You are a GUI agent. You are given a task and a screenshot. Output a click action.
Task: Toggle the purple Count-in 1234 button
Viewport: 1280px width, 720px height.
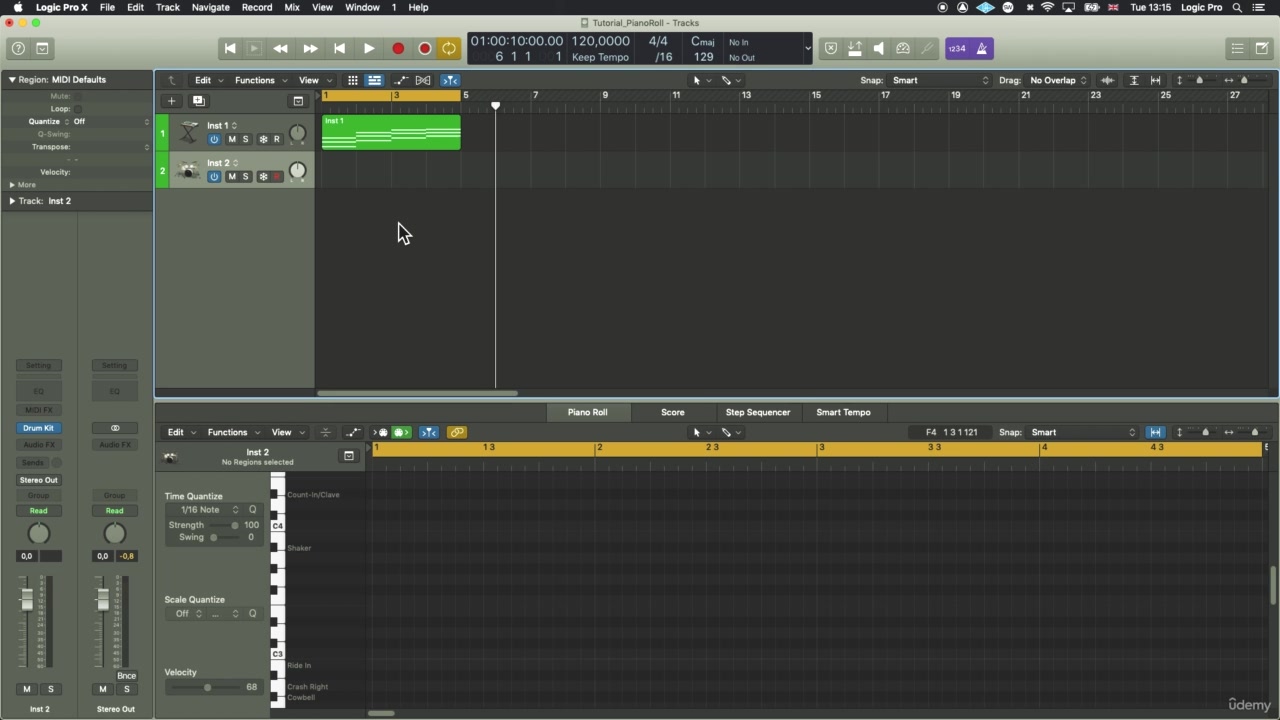click(957, 48)
